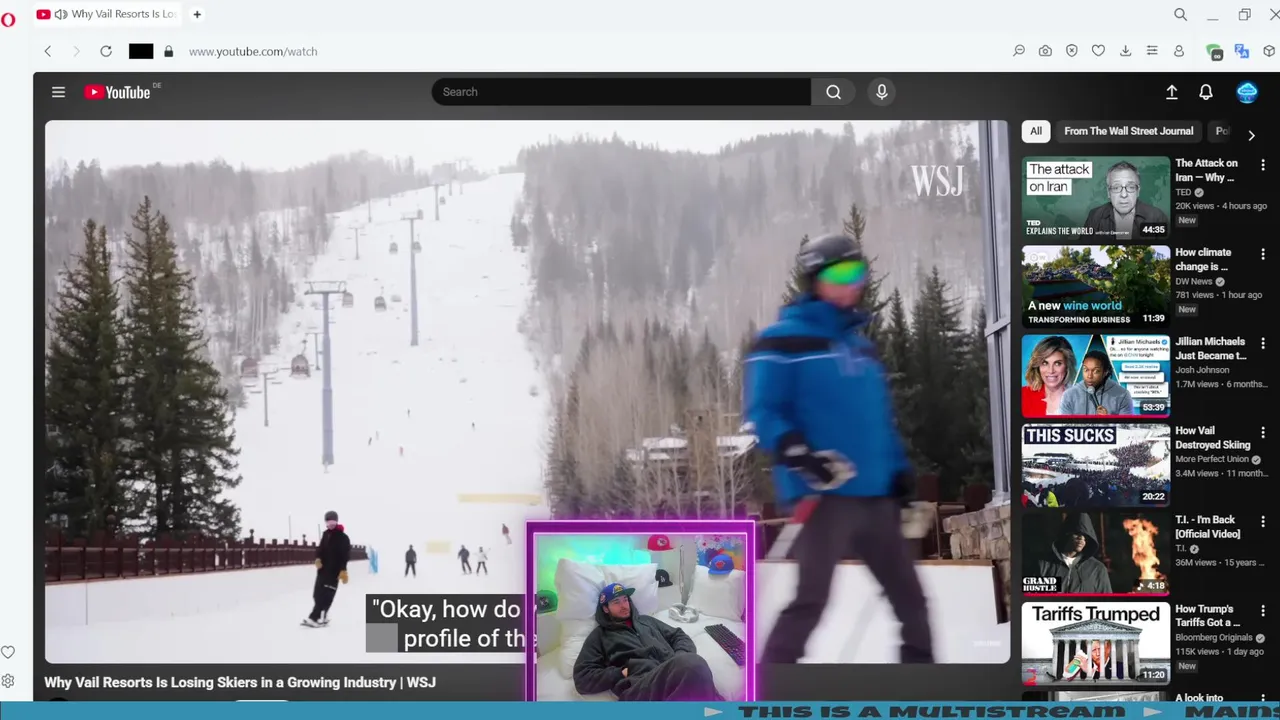Click the zoom-out magnifier icon in address bar

point(1019,51)
